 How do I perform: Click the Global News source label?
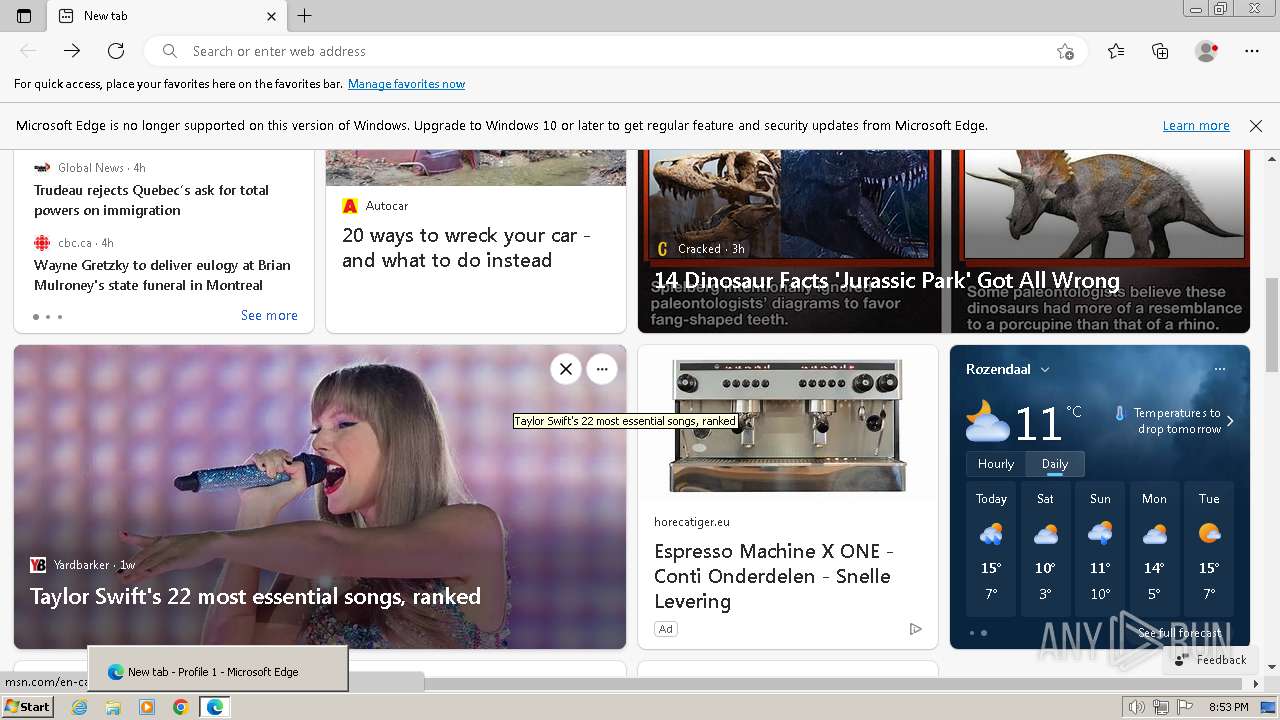pos(91,168)
